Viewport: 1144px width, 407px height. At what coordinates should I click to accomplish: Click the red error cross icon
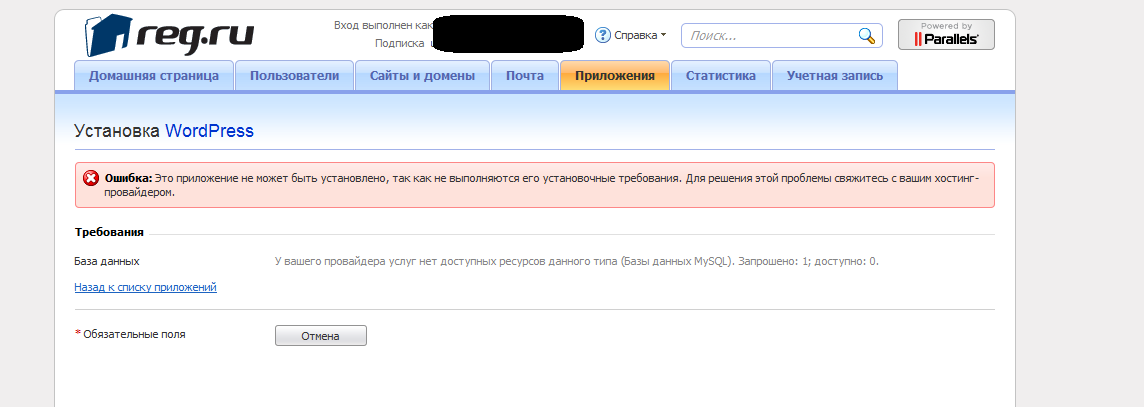click(90, 178)
